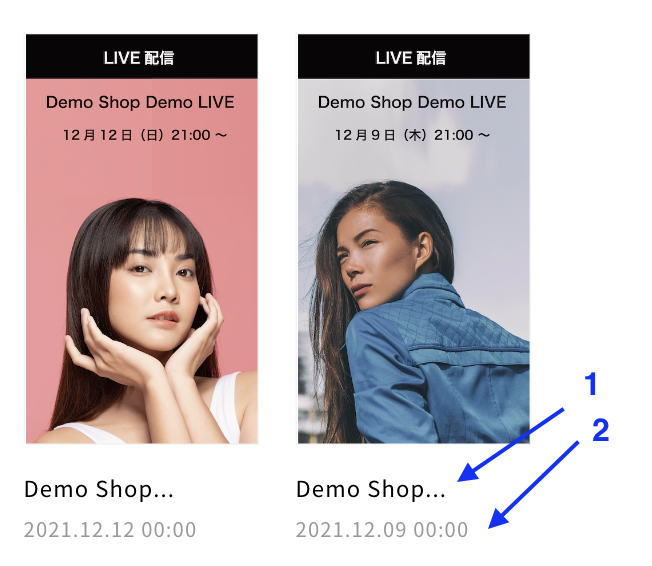Open the pink-background live stream thumbnail
652x566 pixels.
point(142,239)
